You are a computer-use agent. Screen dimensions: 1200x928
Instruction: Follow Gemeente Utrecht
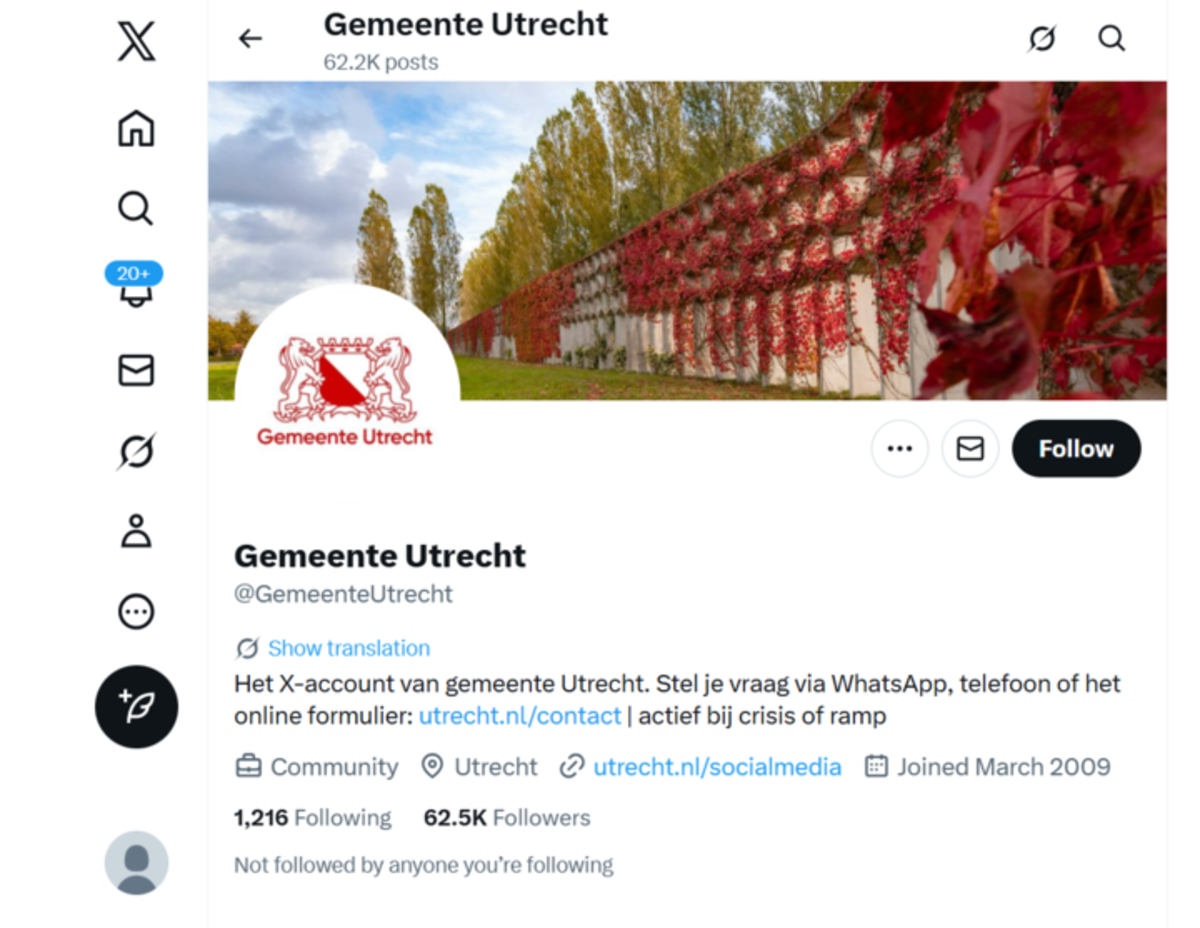(1076, 449)
